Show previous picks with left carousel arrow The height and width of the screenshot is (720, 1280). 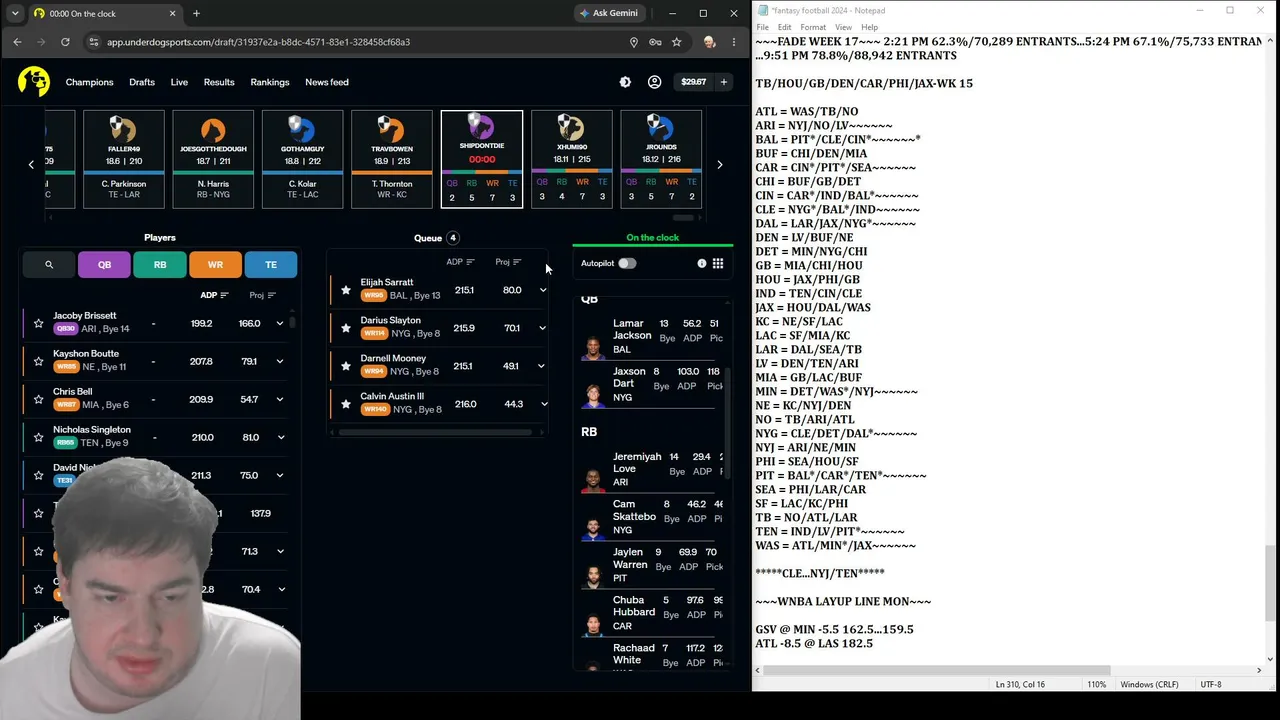[x=31, y=164]
